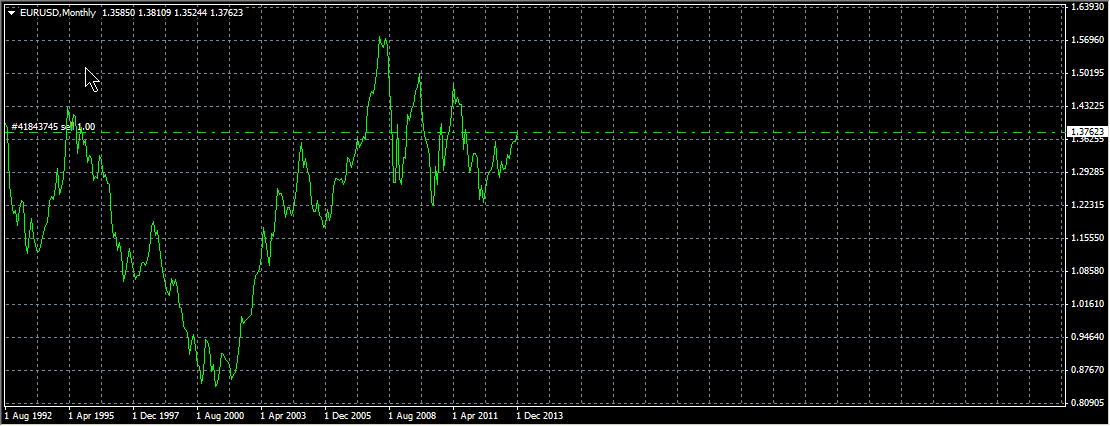Click the 1 Dec 1997 date label
This screenshot has height=426, width=1110.
click(157, 414)
